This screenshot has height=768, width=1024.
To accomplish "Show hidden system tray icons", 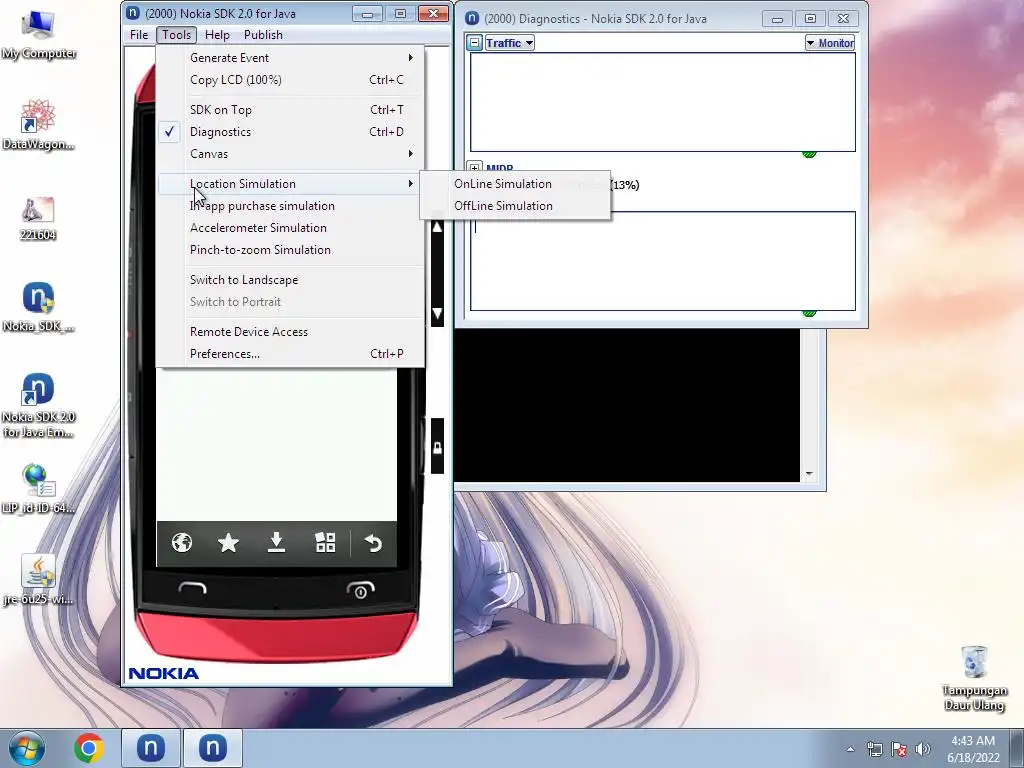I will pyautogui.click(x=850, y=749).
